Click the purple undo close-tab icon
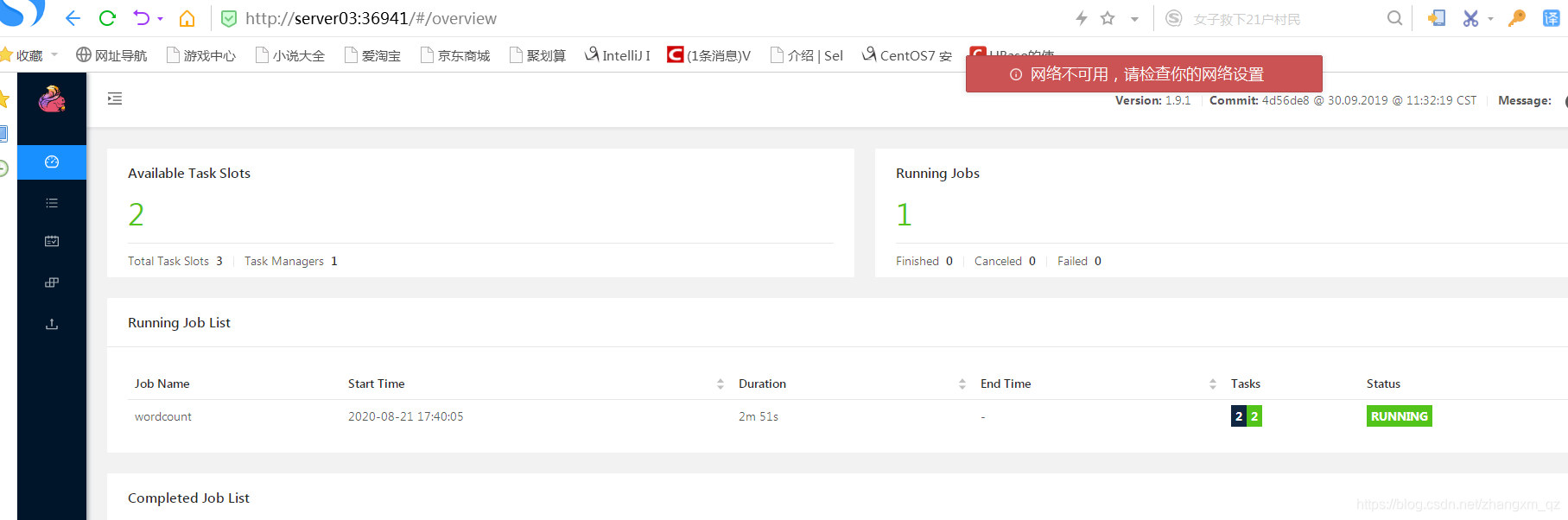The height and width of the screenshot is (520, 1568). (x=142, y=18)
